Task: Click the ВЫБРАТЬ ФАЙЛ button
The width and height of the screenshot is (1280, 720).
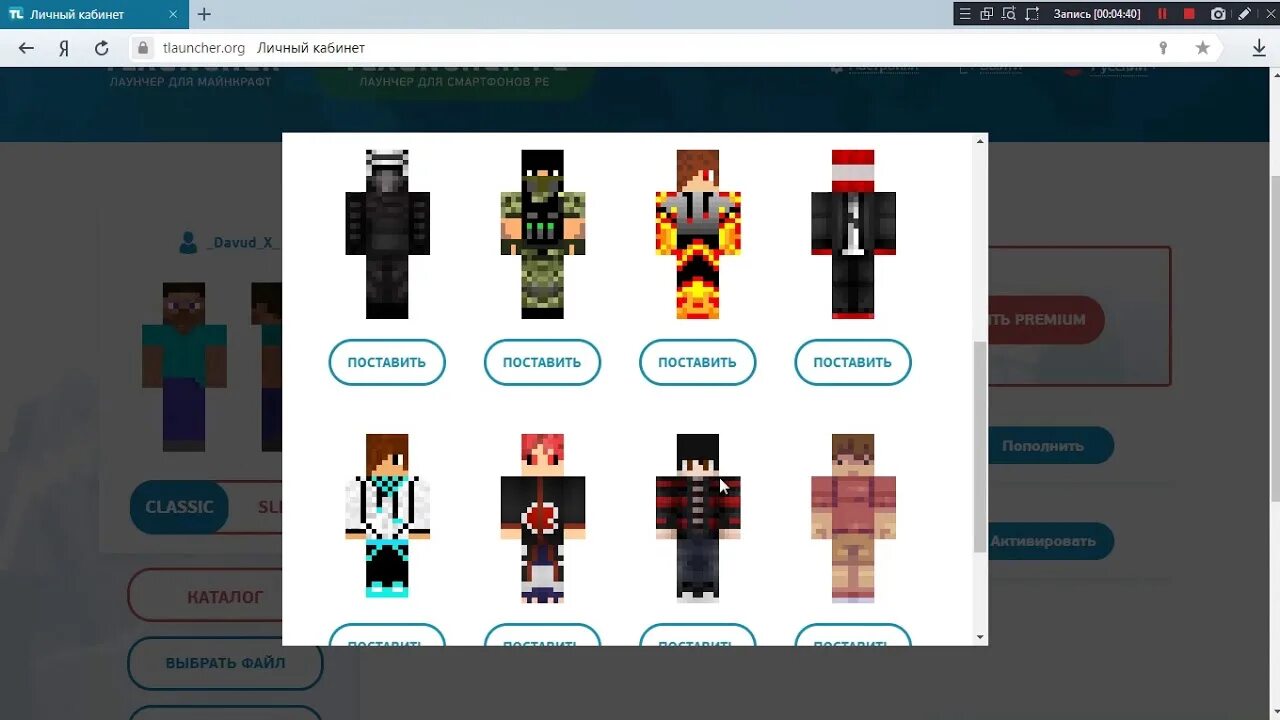Action: pyautogui.click(x=225, y=662)
